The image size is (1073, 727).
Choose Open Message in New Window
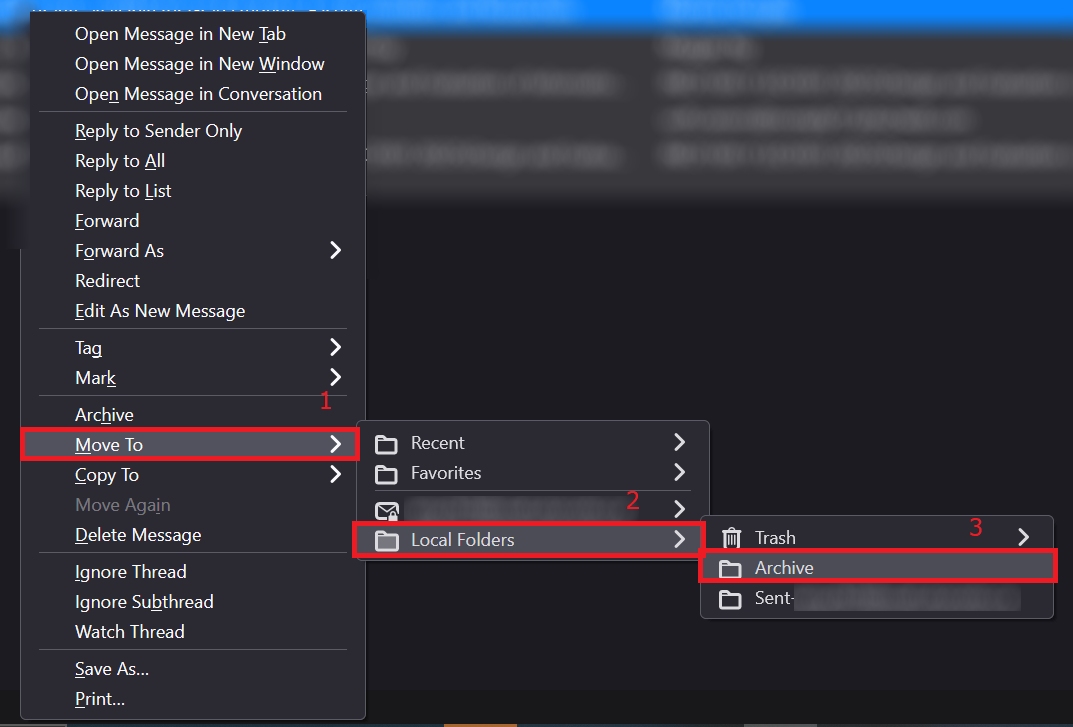click(x=193, y=64)
